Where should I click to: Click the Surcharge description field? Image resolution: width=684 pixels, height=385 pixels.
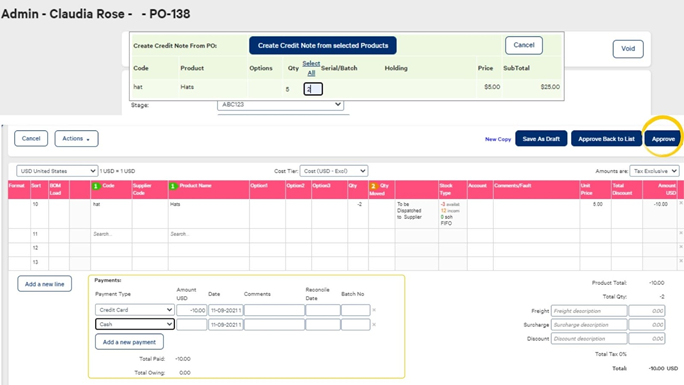(589, 325)
